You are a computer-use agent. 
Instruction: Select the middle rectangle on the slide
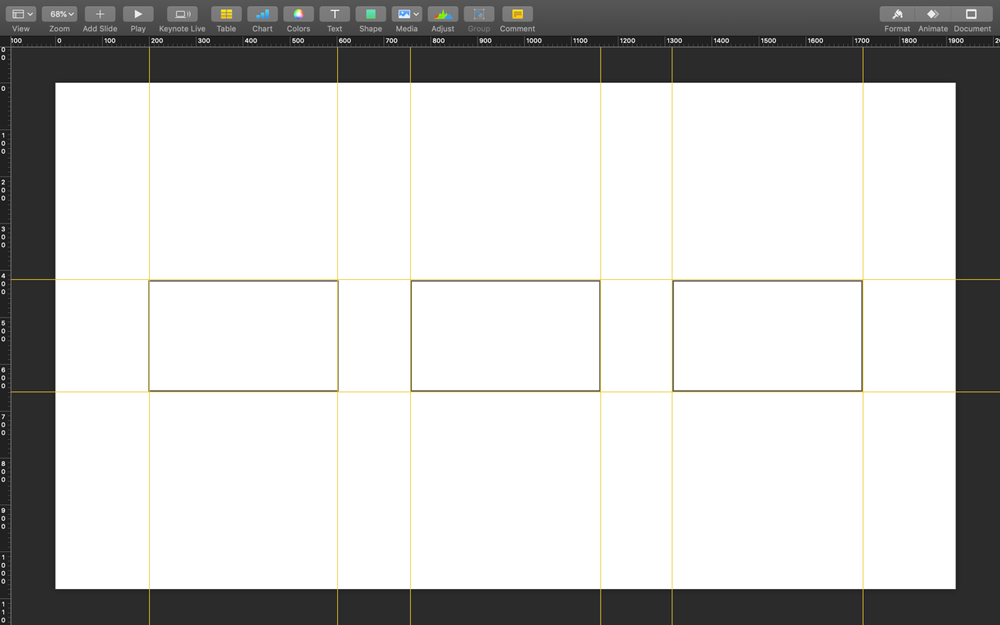click(x=505, y=335)
